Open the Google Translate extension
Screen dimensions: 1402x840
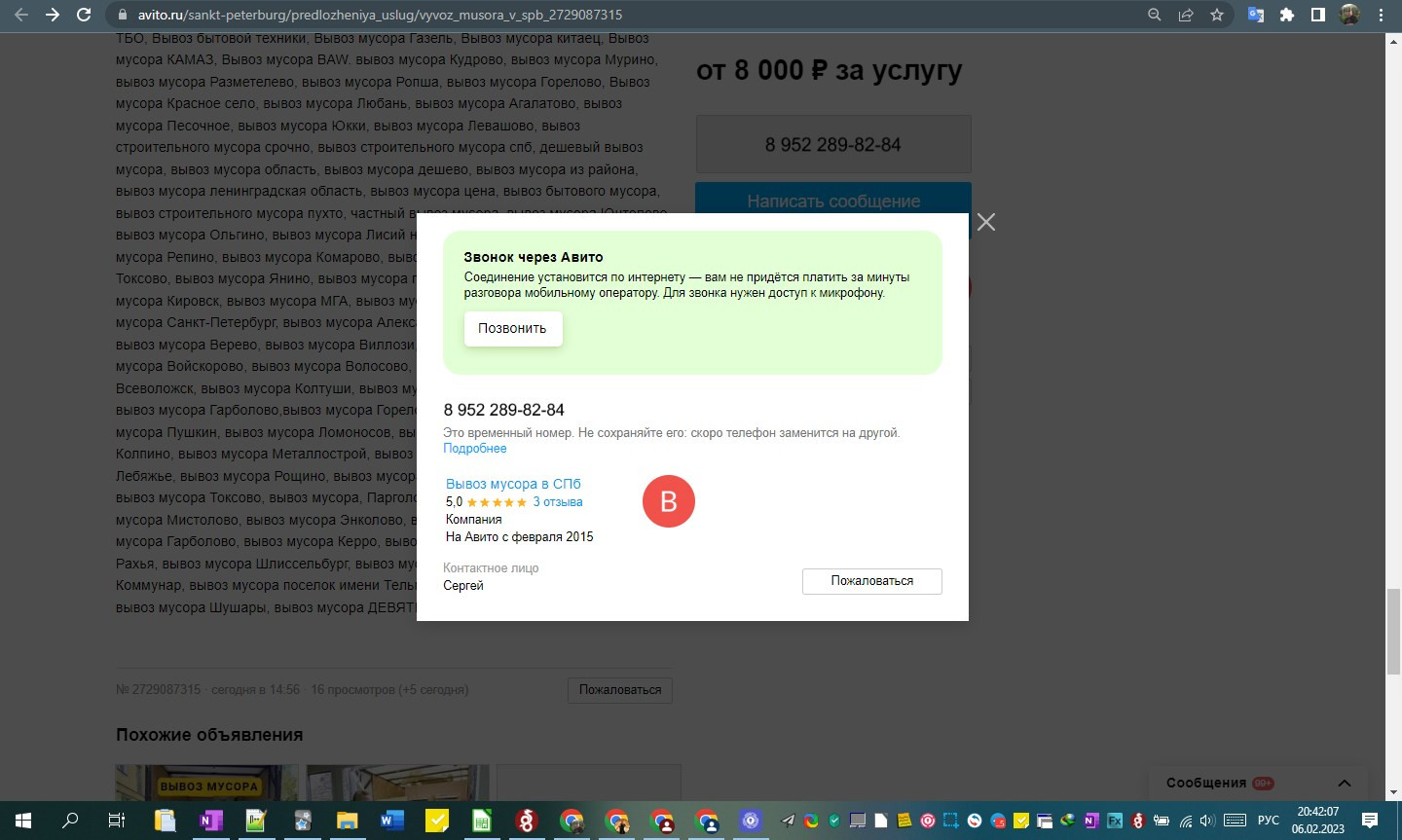[1256, 15]
